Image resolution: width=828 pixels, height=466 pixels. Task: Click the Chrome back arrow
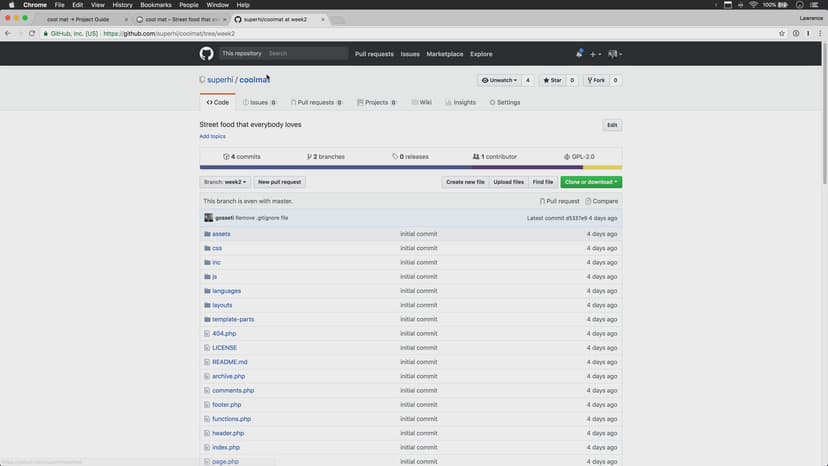(8, 33)
